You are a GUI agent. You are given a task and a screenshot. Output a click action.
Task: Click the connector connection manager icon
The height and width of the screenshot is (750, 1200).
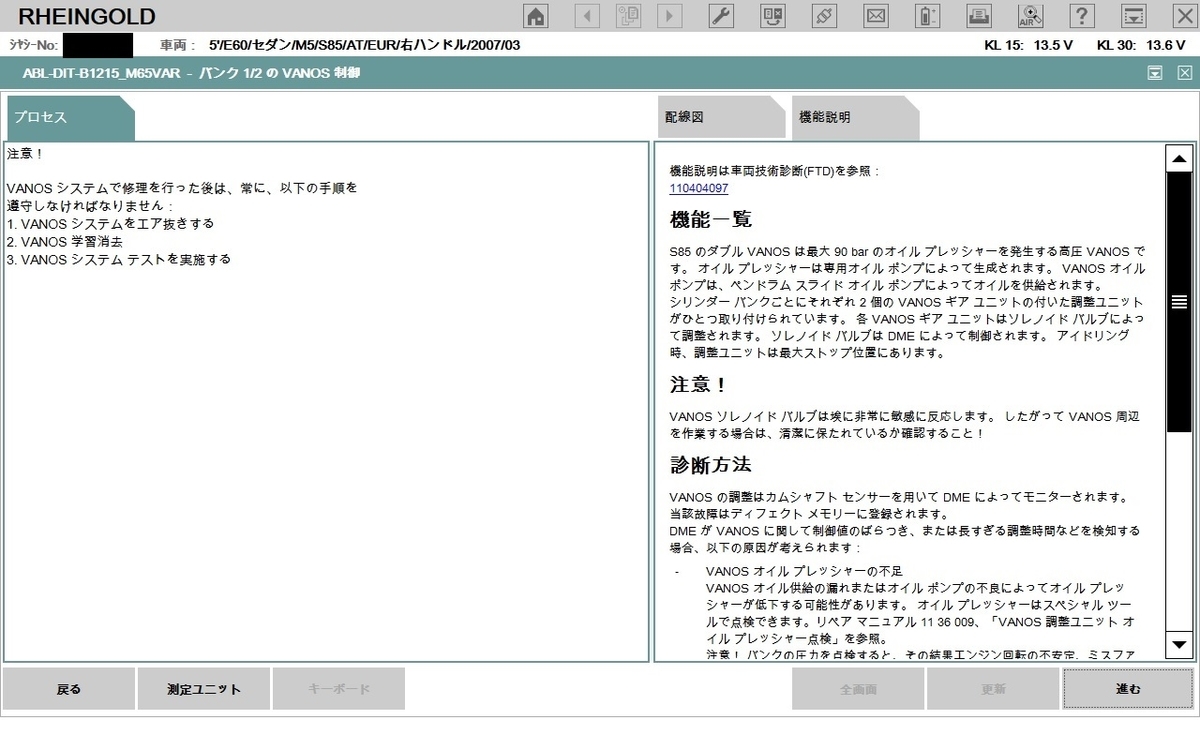pyautogui.click(x=825, y=15)
